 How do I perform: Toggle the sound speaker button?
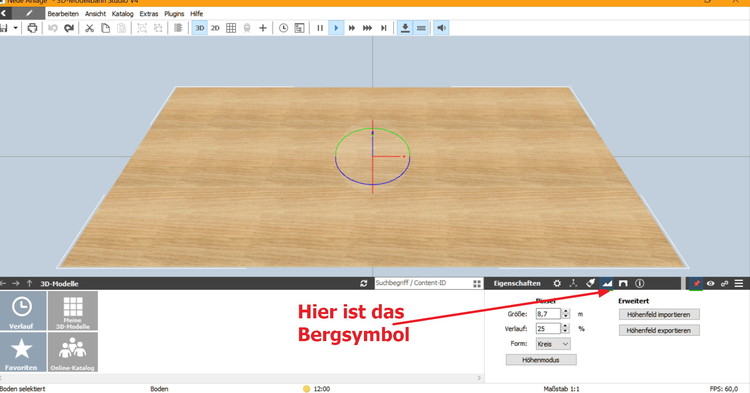tap(441, 28)
